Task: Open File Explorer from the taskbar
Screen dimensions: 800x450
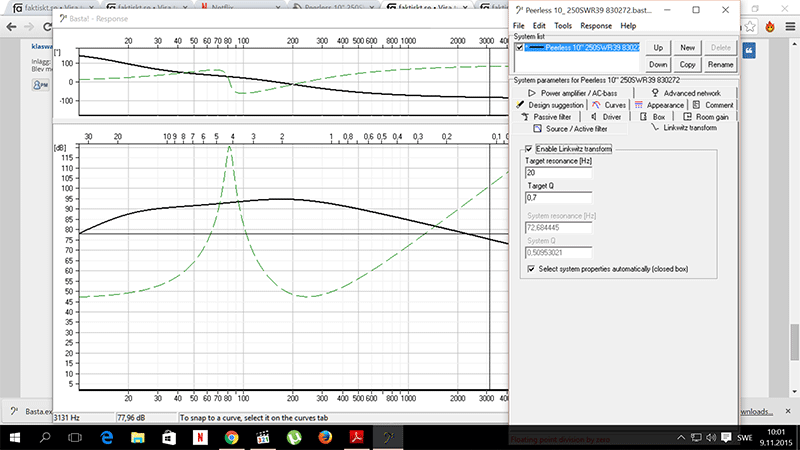Action: pyautogui.click(x=136, y=438)
